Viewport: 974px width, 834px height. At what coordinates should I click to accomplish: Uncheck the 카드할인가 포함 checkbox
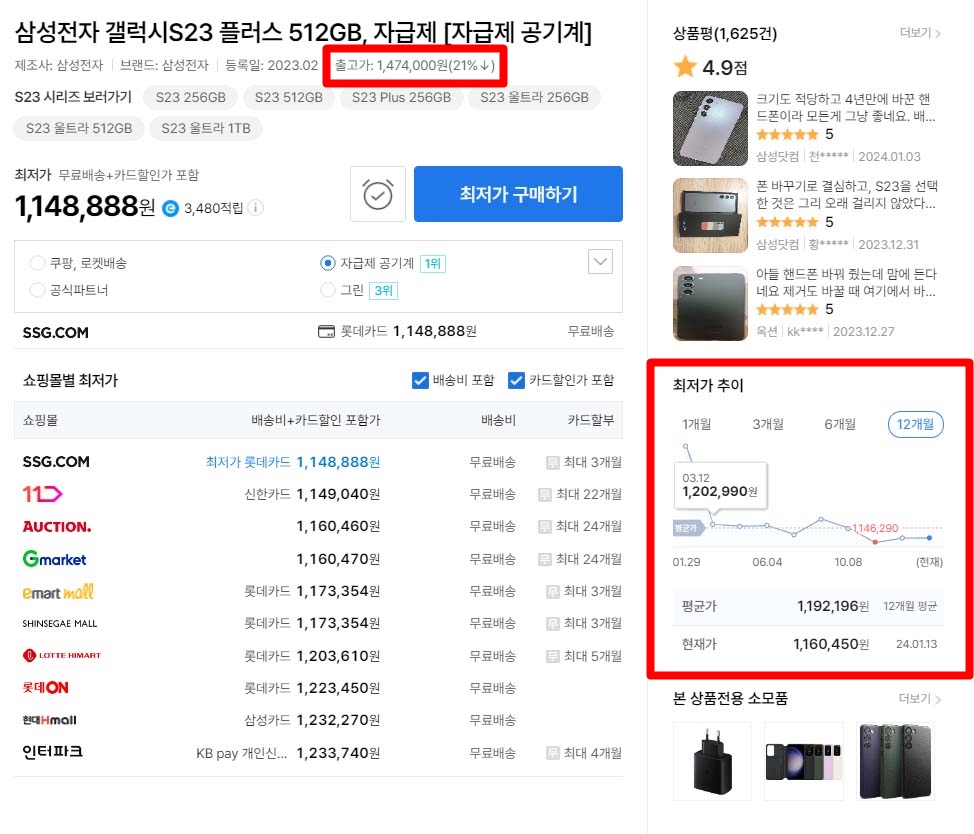click(x=516, y=380)
